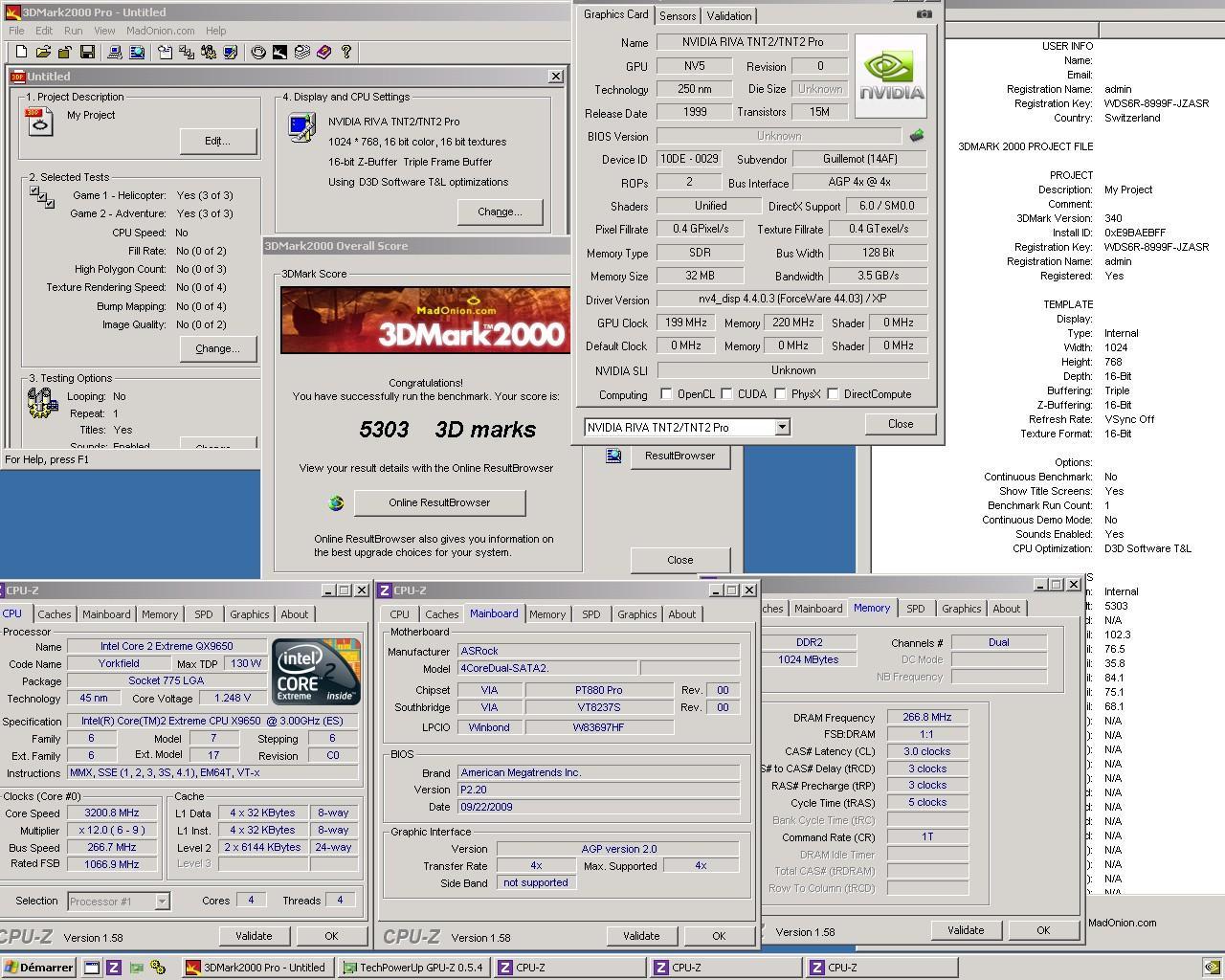Enable the OpenCL checkbox in GPU-Z
The height and width of the screenshot is (980, 1225).
pyautogui.click(x=666, y=394)
